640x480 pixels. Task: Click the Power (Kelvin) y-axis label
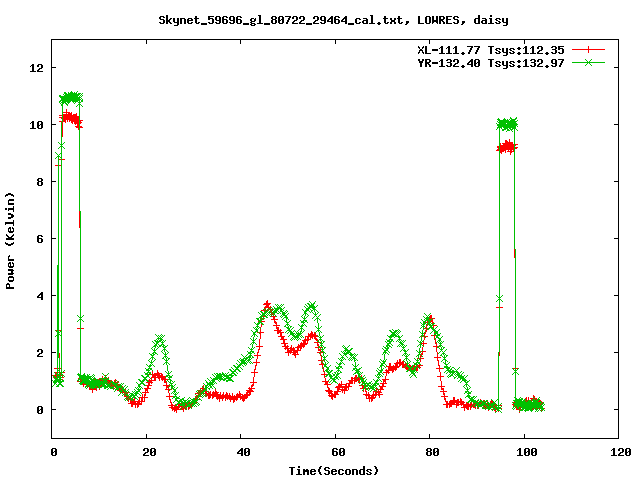pyautogui.click(x=10, y=241)
